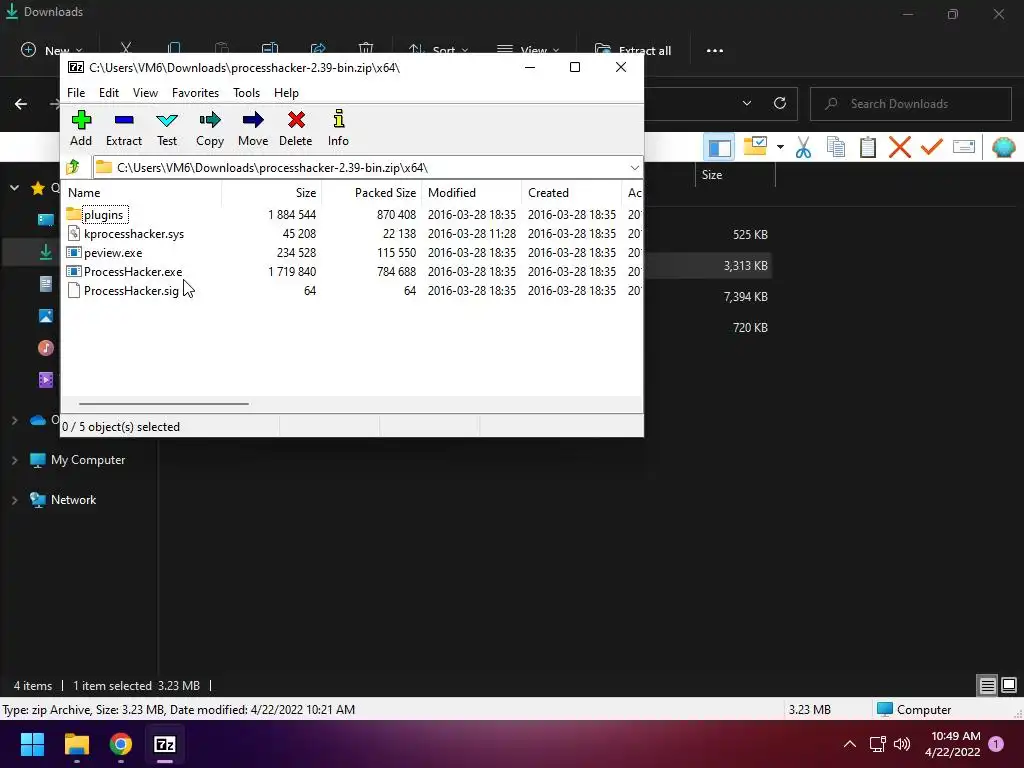Go up one folder level in 7-Zip
The height and width of the screenshot is (768, 1024).
pyautogui.click(x=73, y=167)
